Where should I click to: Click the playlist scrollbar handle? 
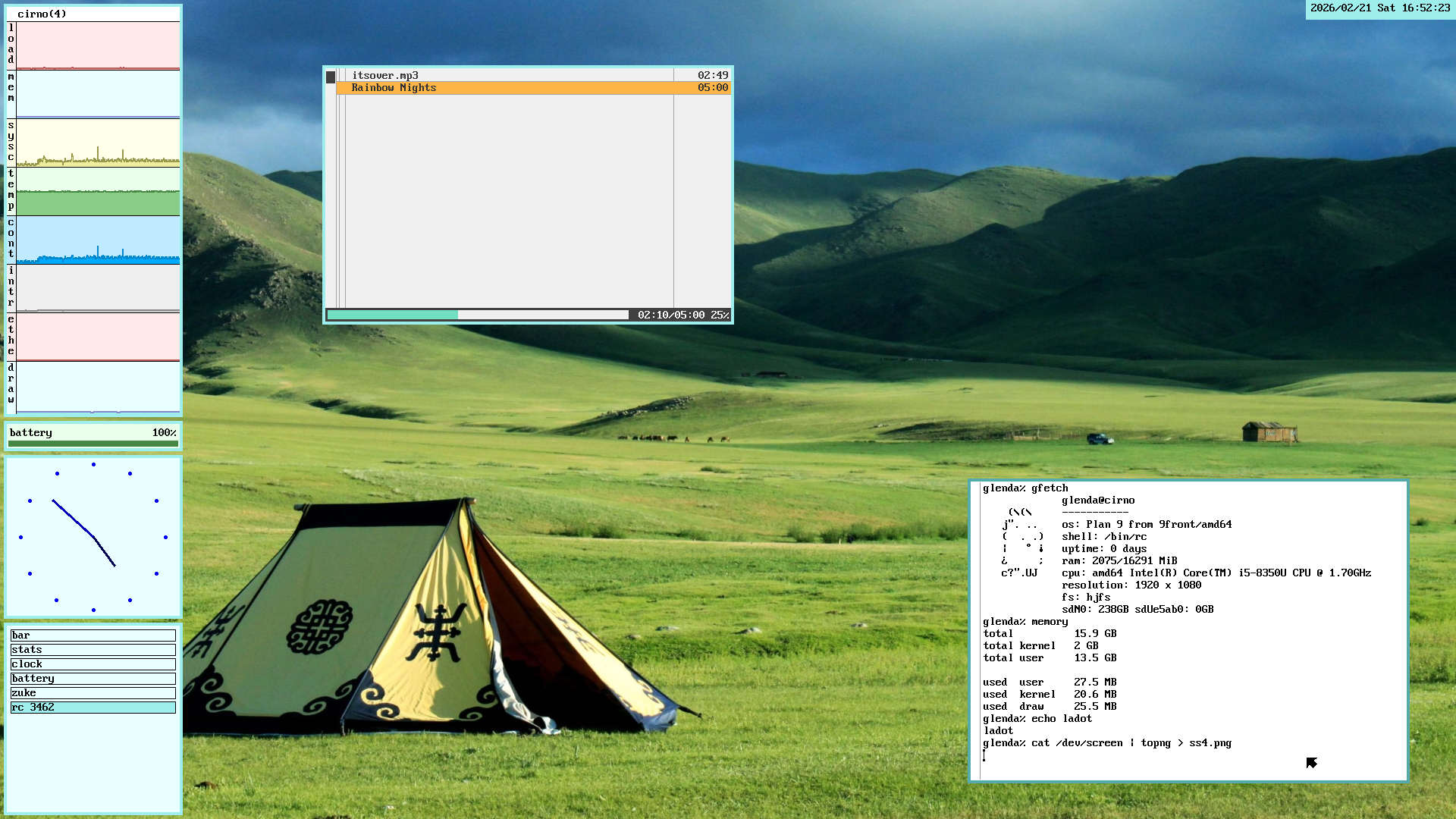331,77
